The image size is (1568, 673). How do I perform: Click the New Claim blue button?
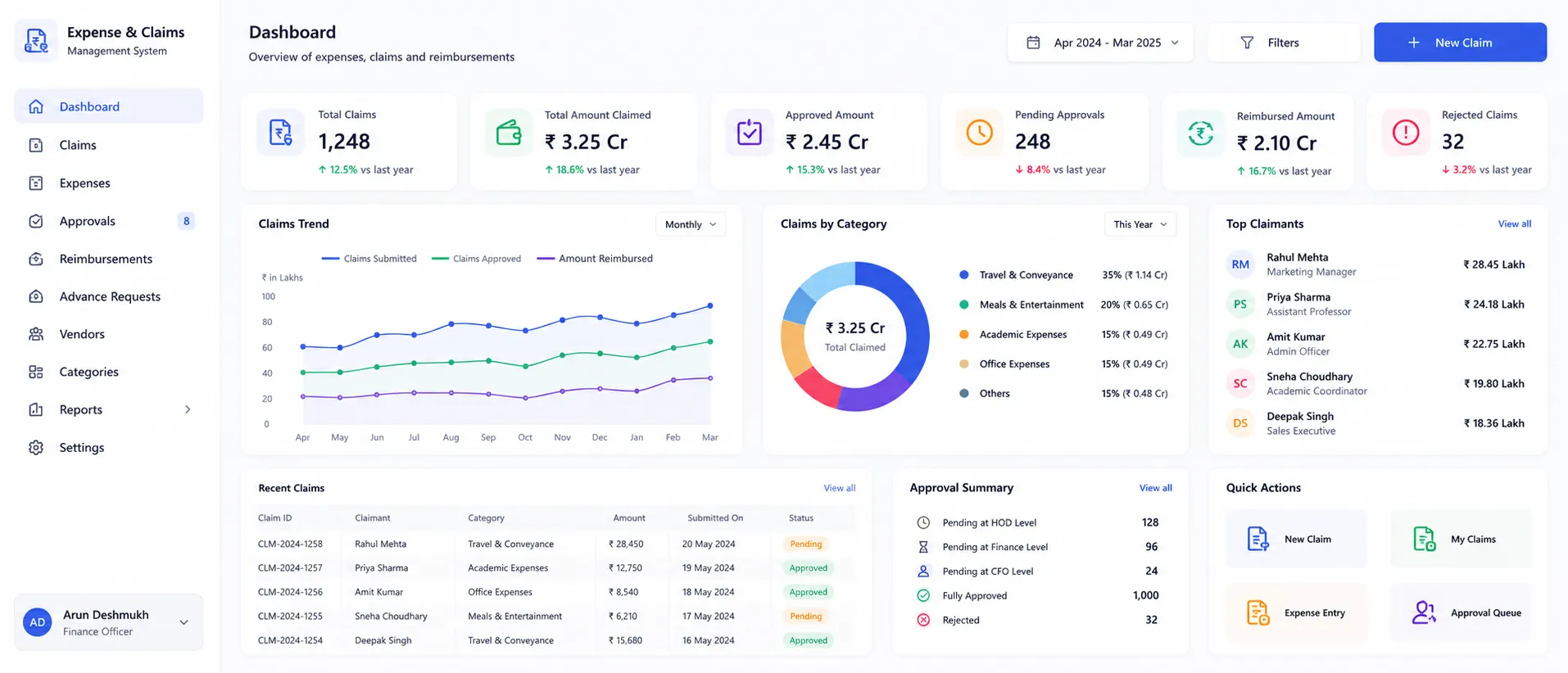(1460, 43)
